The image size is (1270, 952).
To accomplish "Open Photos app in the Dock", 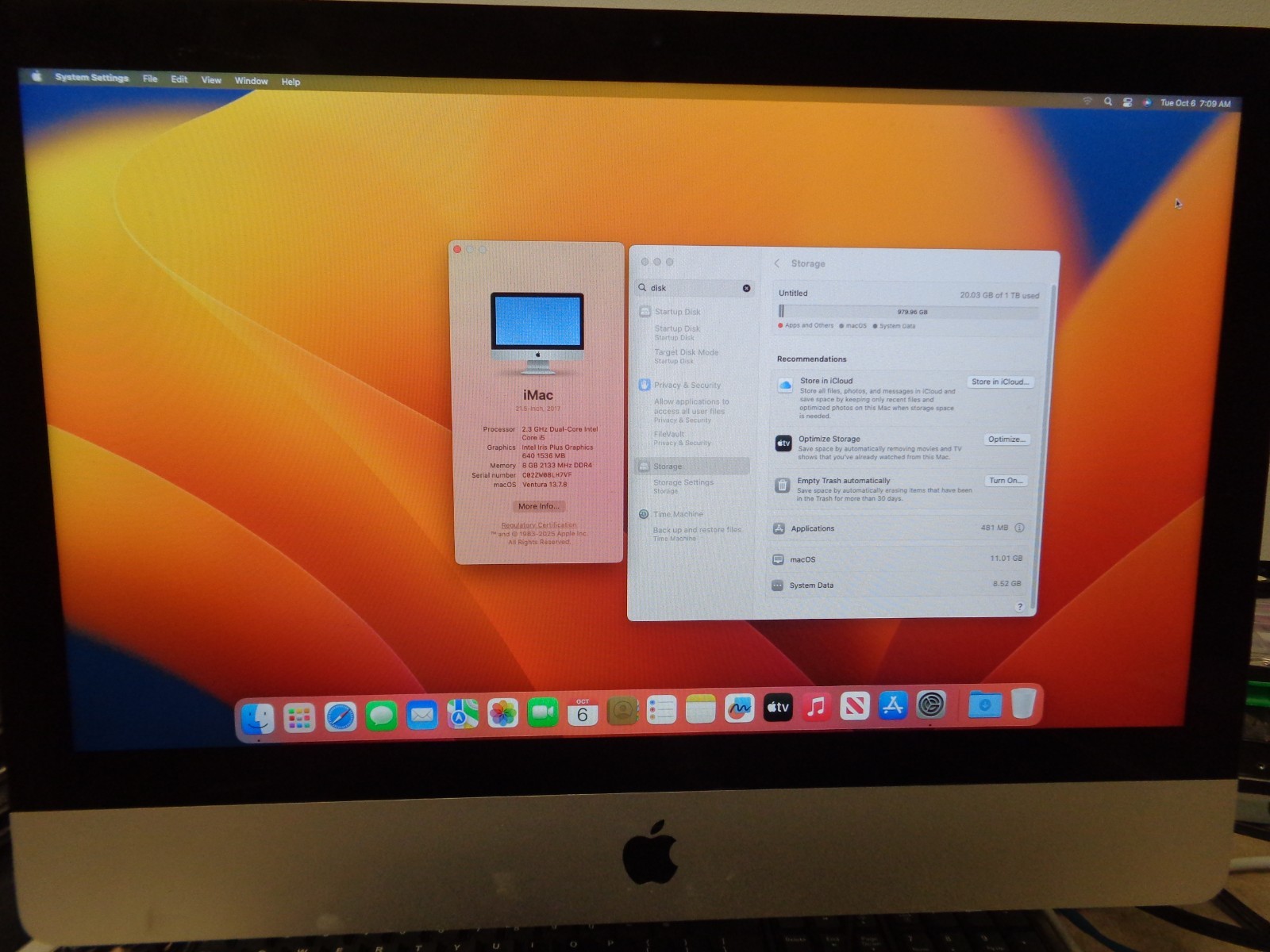I will [x=502, y=713].
